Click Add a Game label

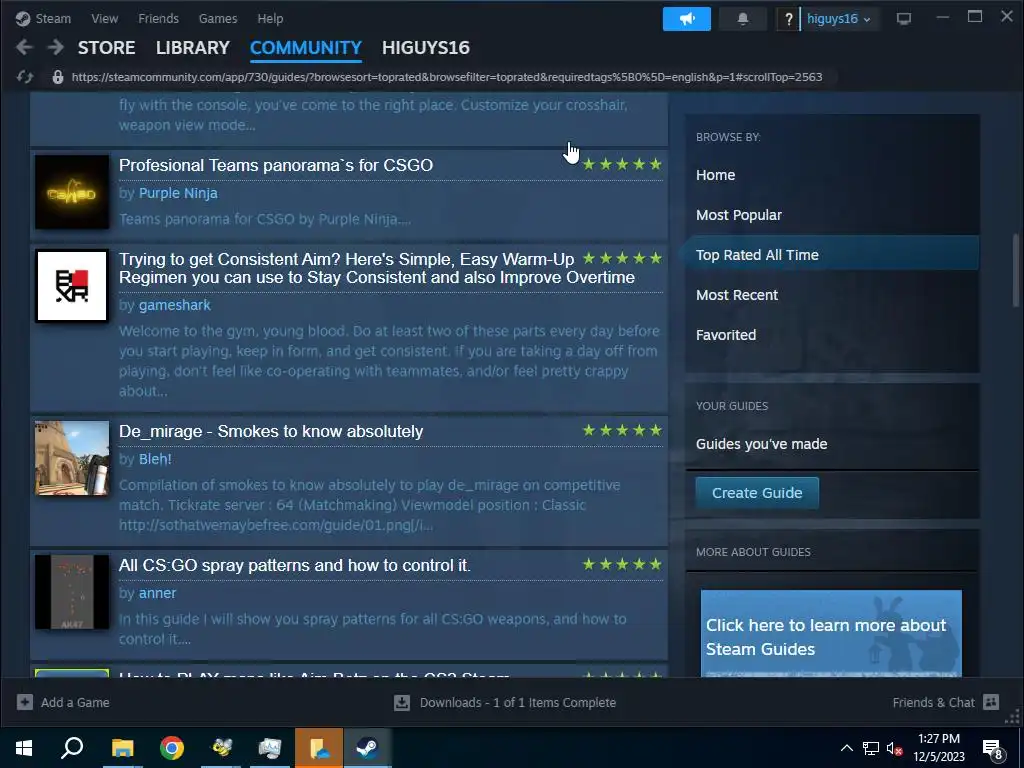coord(75,703)
